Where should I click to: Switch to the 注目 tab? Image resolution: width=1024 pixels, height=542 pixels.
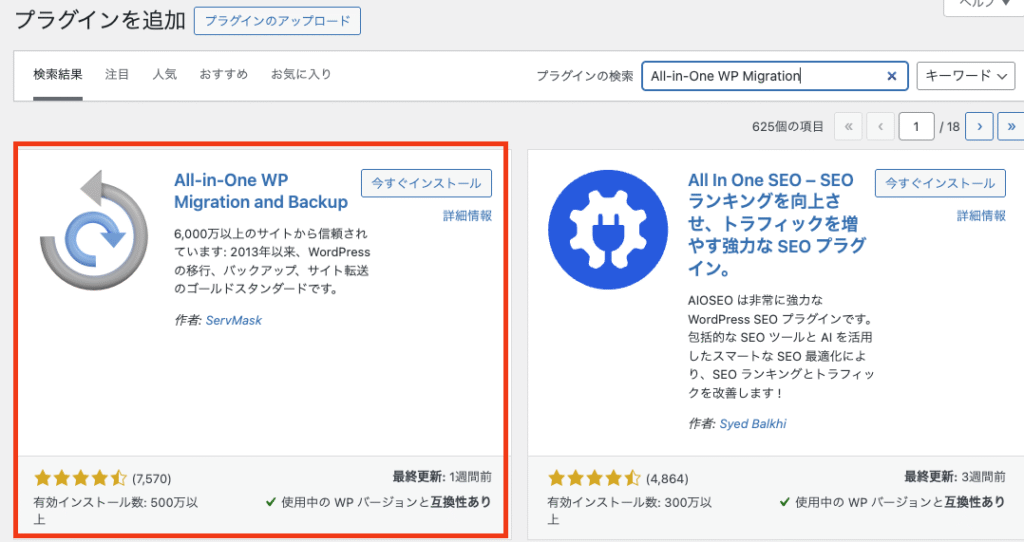pyautogui.click(x=117, y=75)
